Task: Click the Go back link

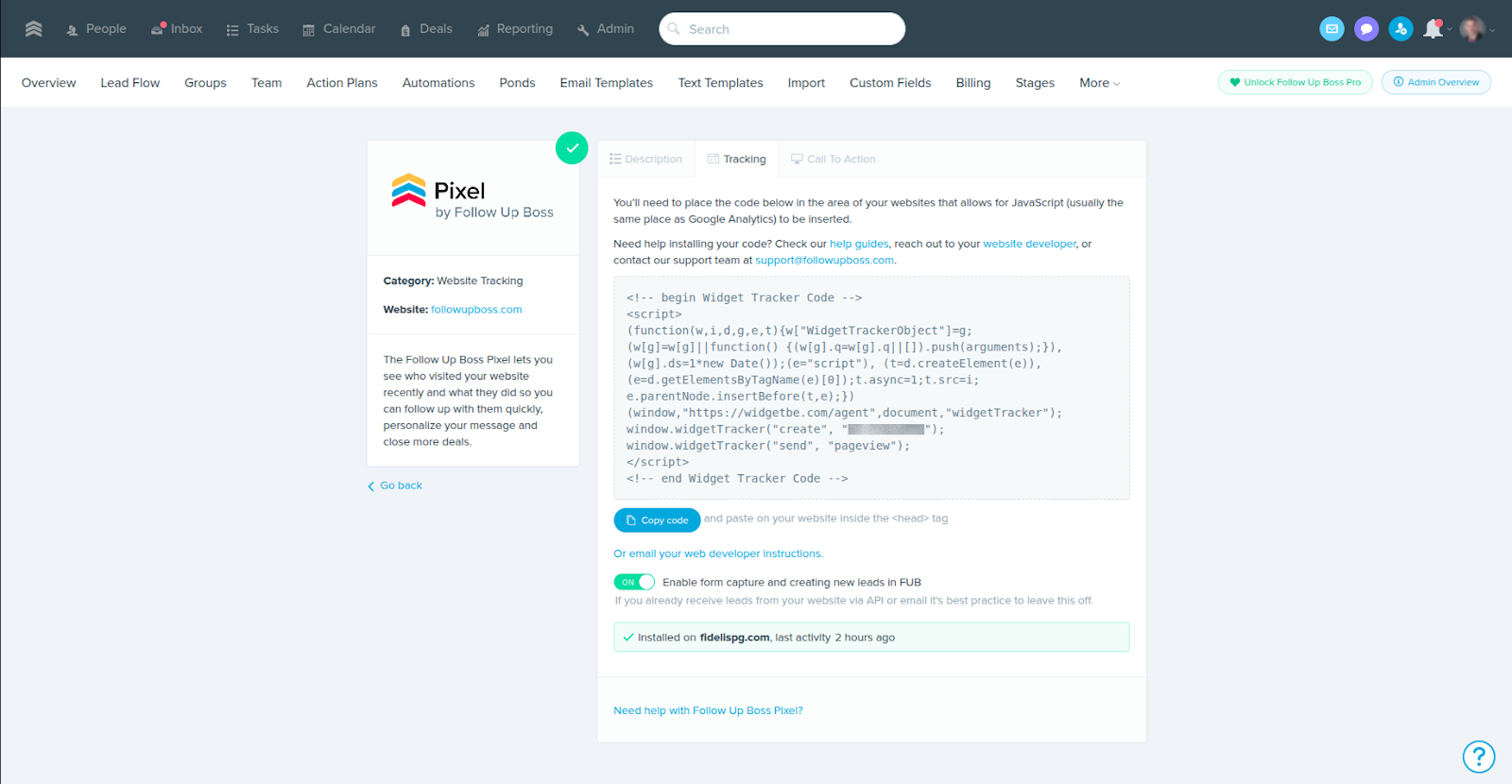Action: pos(395,486)
